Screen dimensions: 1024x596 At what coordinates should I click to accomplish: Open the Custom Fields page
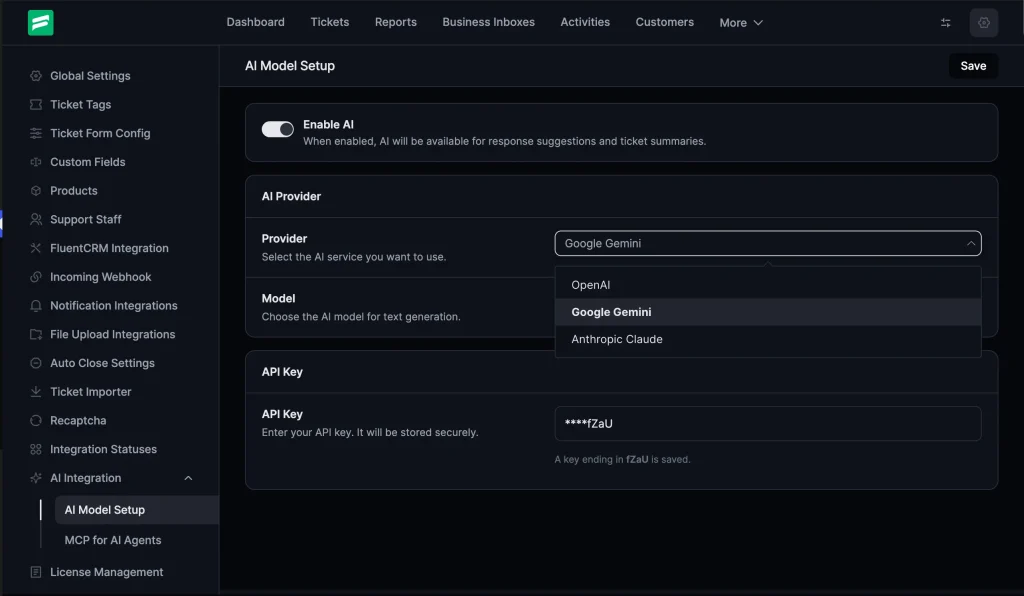(88, 162)
